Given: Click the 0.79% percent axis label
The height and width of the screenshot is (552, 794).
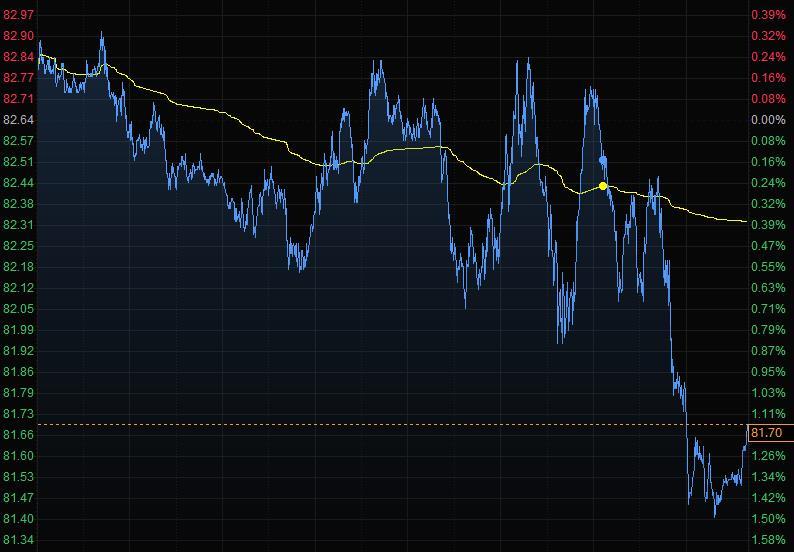Looking at the screenshot, I should pyautogui.click(x=767, y=330).
